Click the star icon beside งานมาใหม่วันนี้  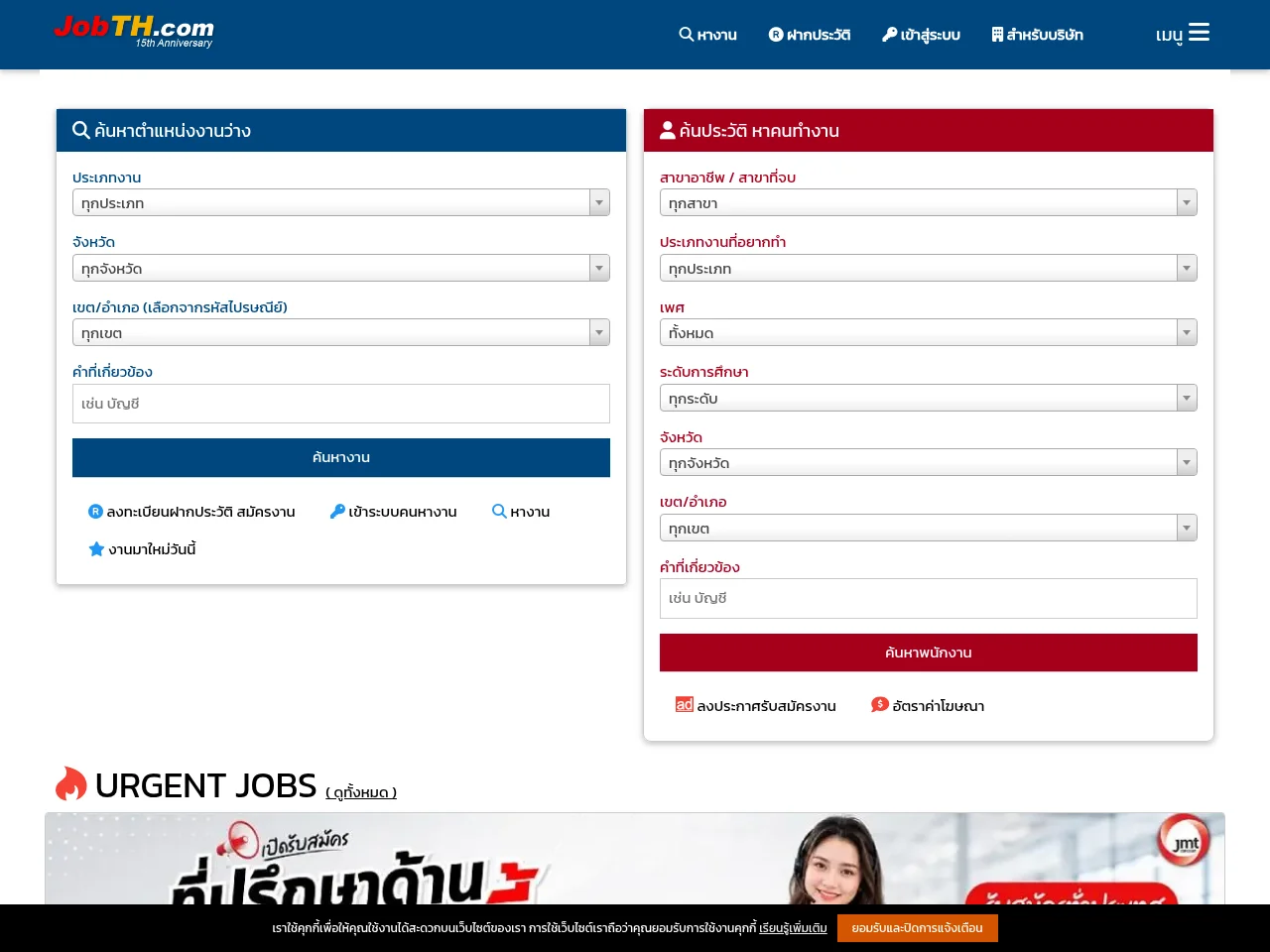[96, 549]
